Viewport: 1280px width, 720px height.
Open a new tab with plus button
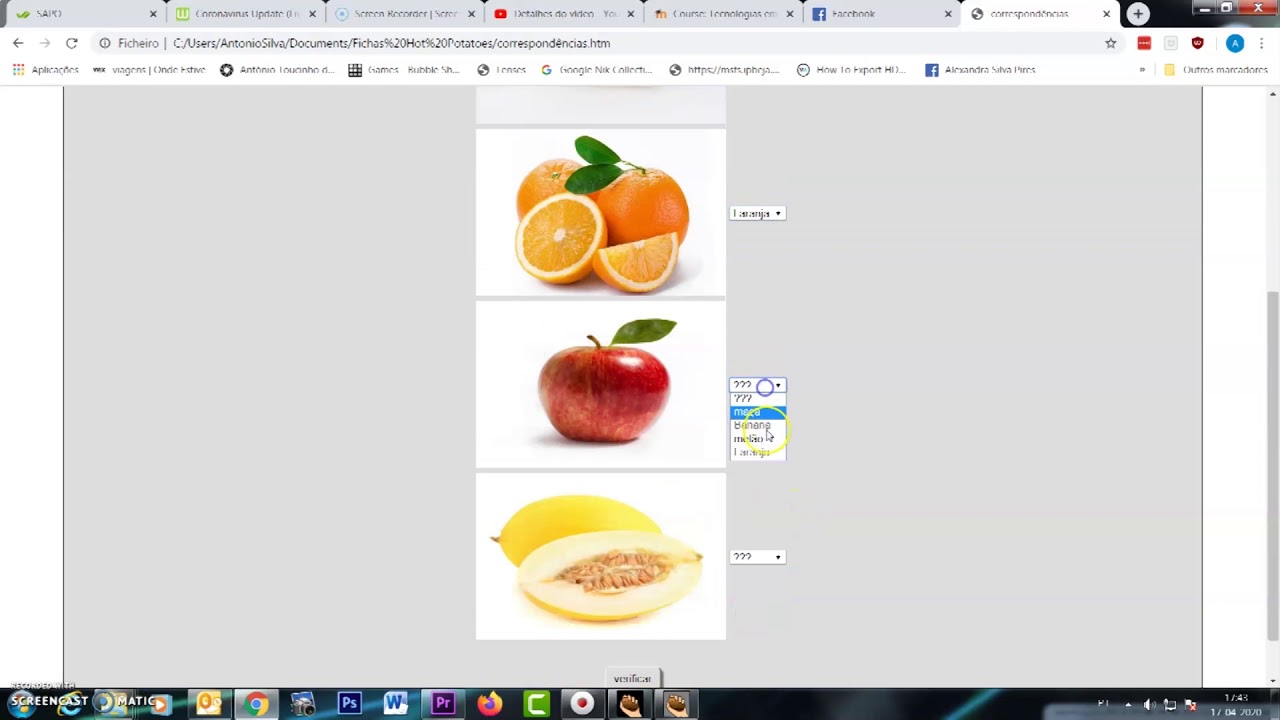click(x=1138, y=14)
